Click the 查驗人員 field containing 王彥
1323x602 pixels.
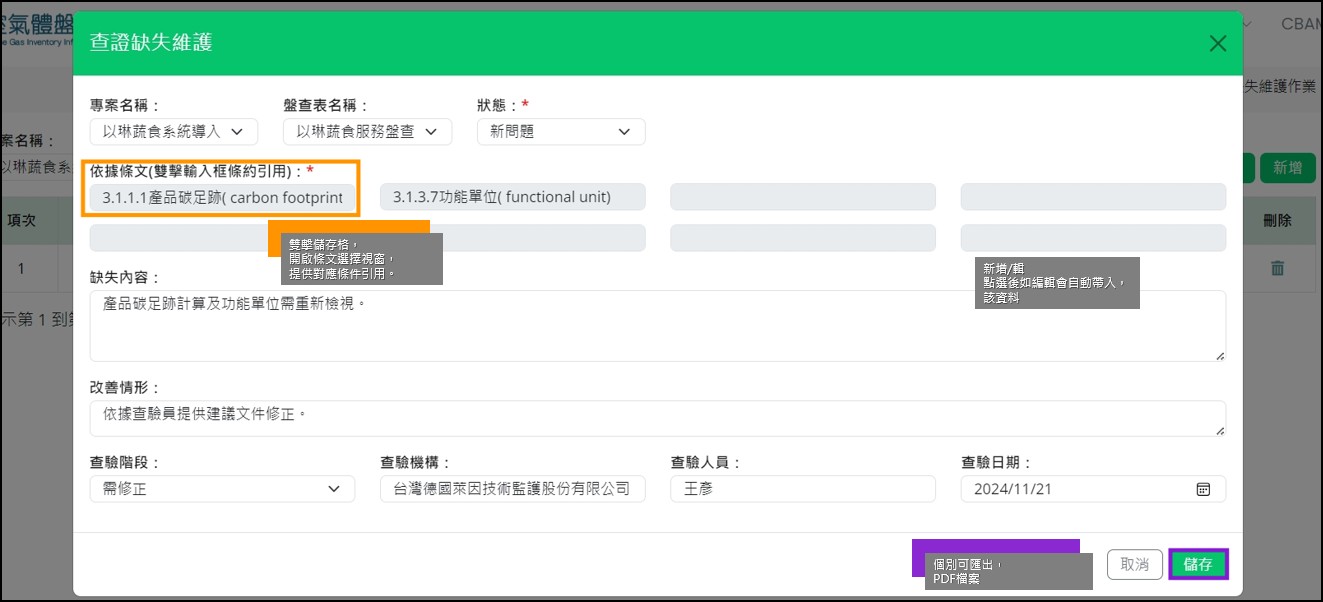pyautogui.click(x=802, y=489)
